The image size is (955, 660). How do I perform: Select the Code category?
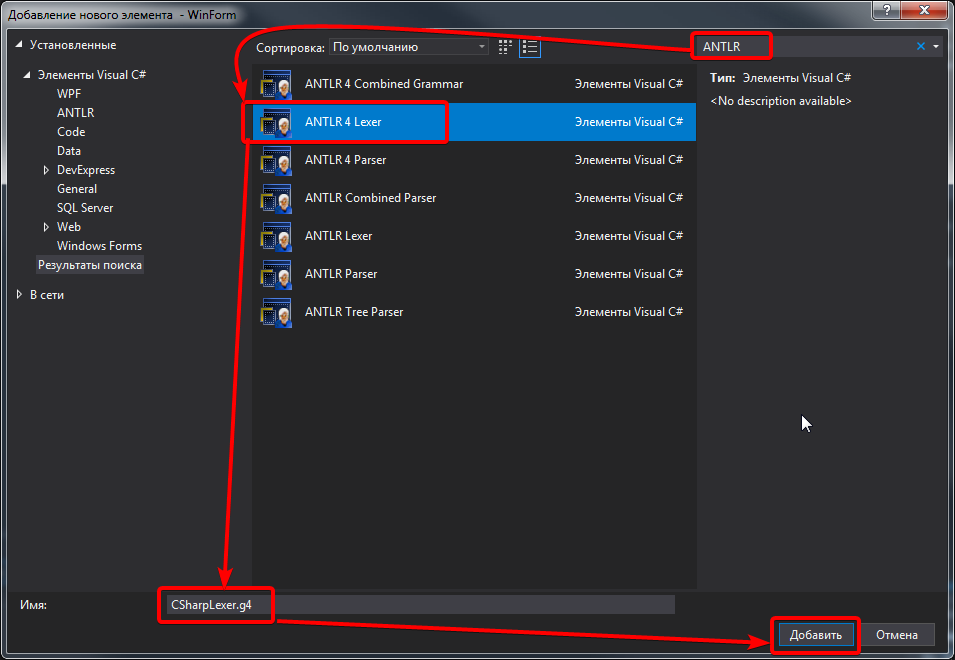[x=71, y=132]
